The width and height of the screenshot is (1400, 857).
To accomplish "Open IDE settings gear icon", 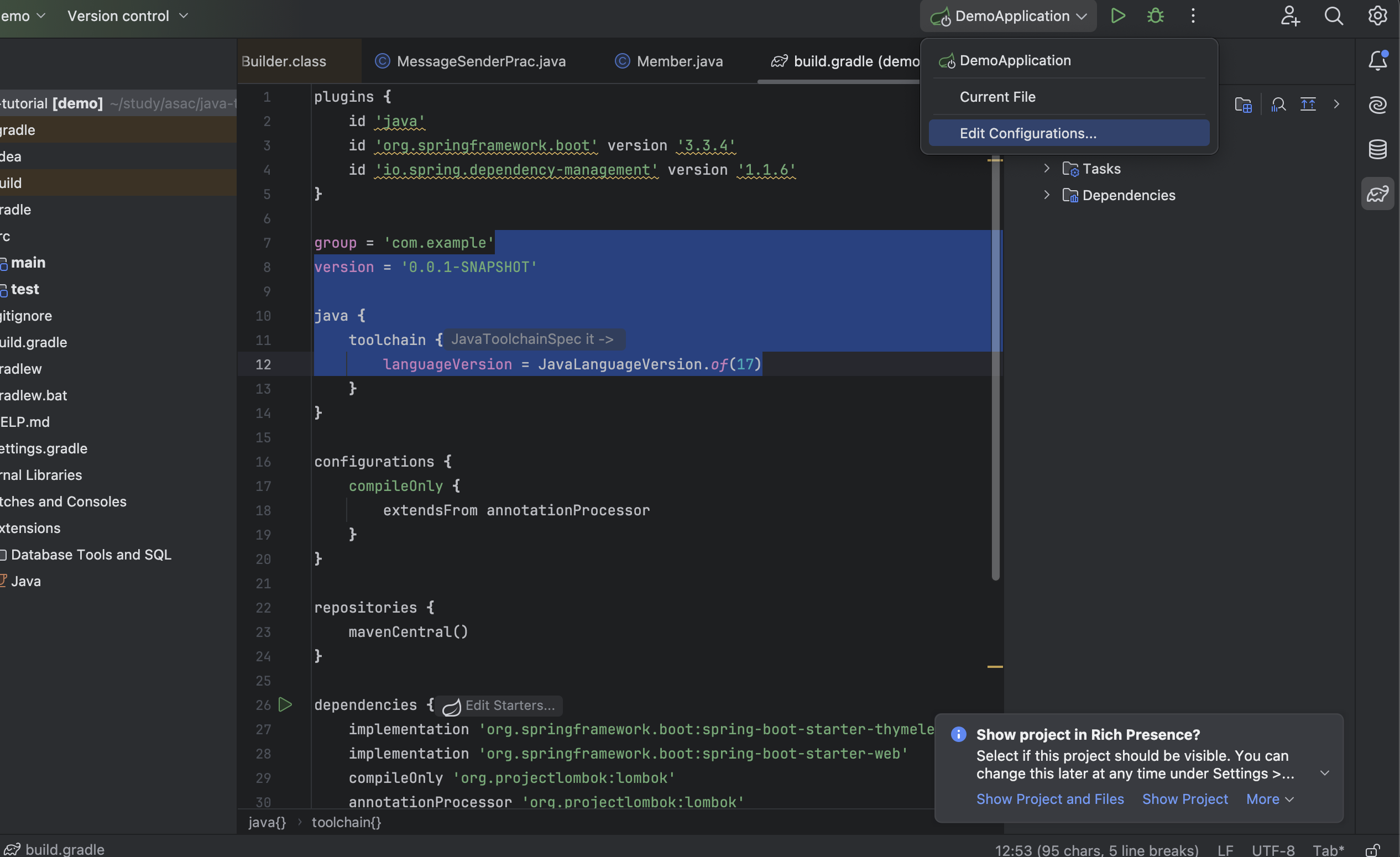I will (x=1377, y=16).
